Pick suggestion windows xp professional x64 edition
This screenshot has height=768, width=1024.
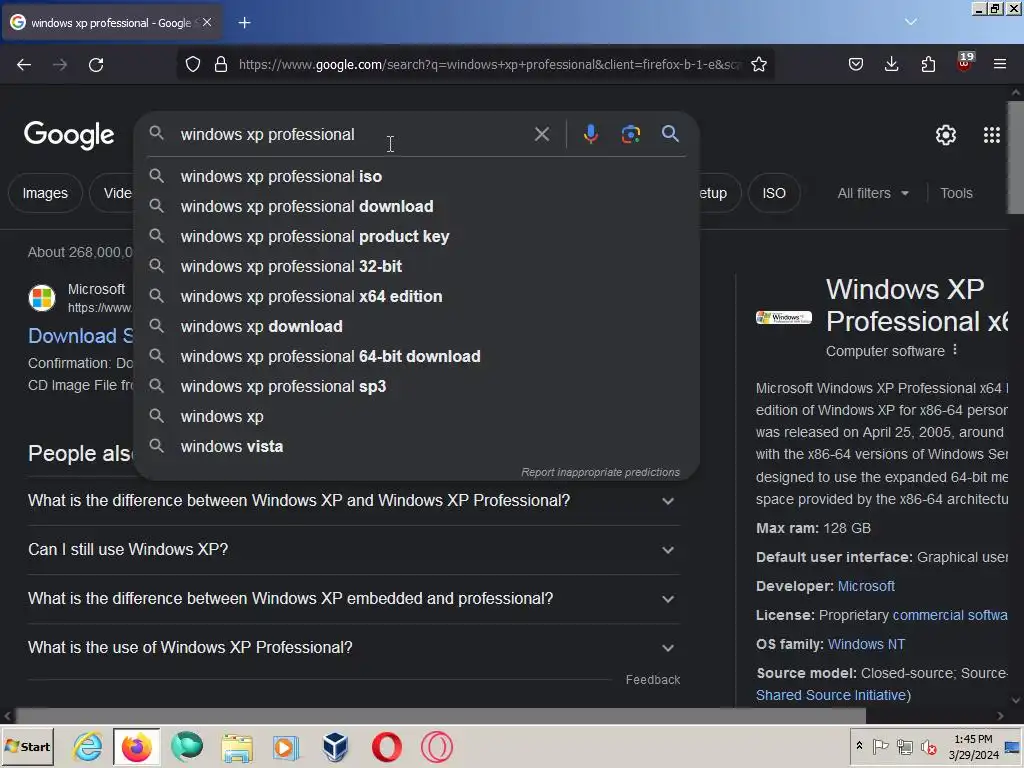click(416, 296)
